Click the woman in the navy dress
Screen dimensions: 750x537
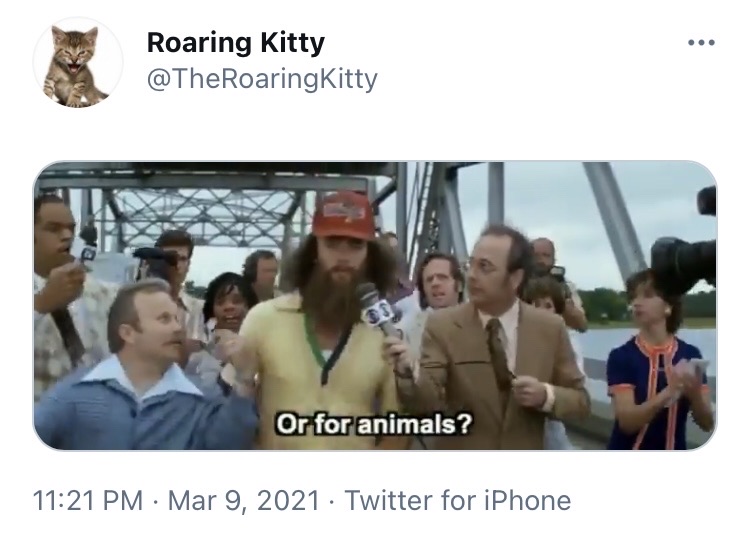click(658, 361)
